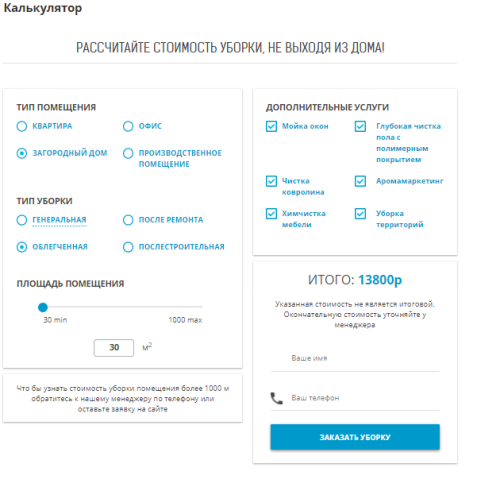Toggle the Аромамаркетинг checkbox
Screen dimensions: 500x487
click(360, 181)
